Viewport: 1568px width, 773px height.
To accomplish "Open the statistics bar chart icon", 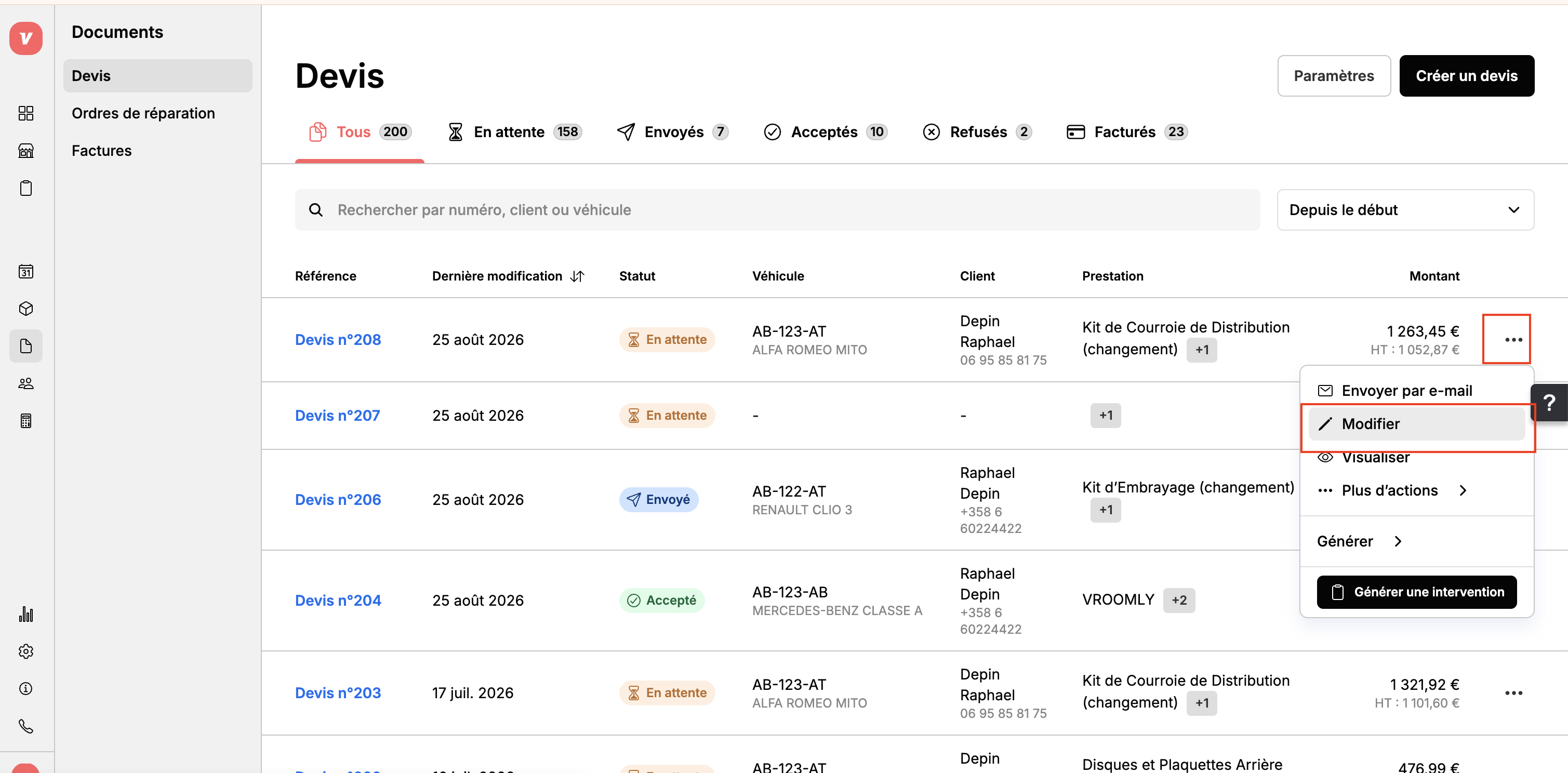I will click(25, 614).
